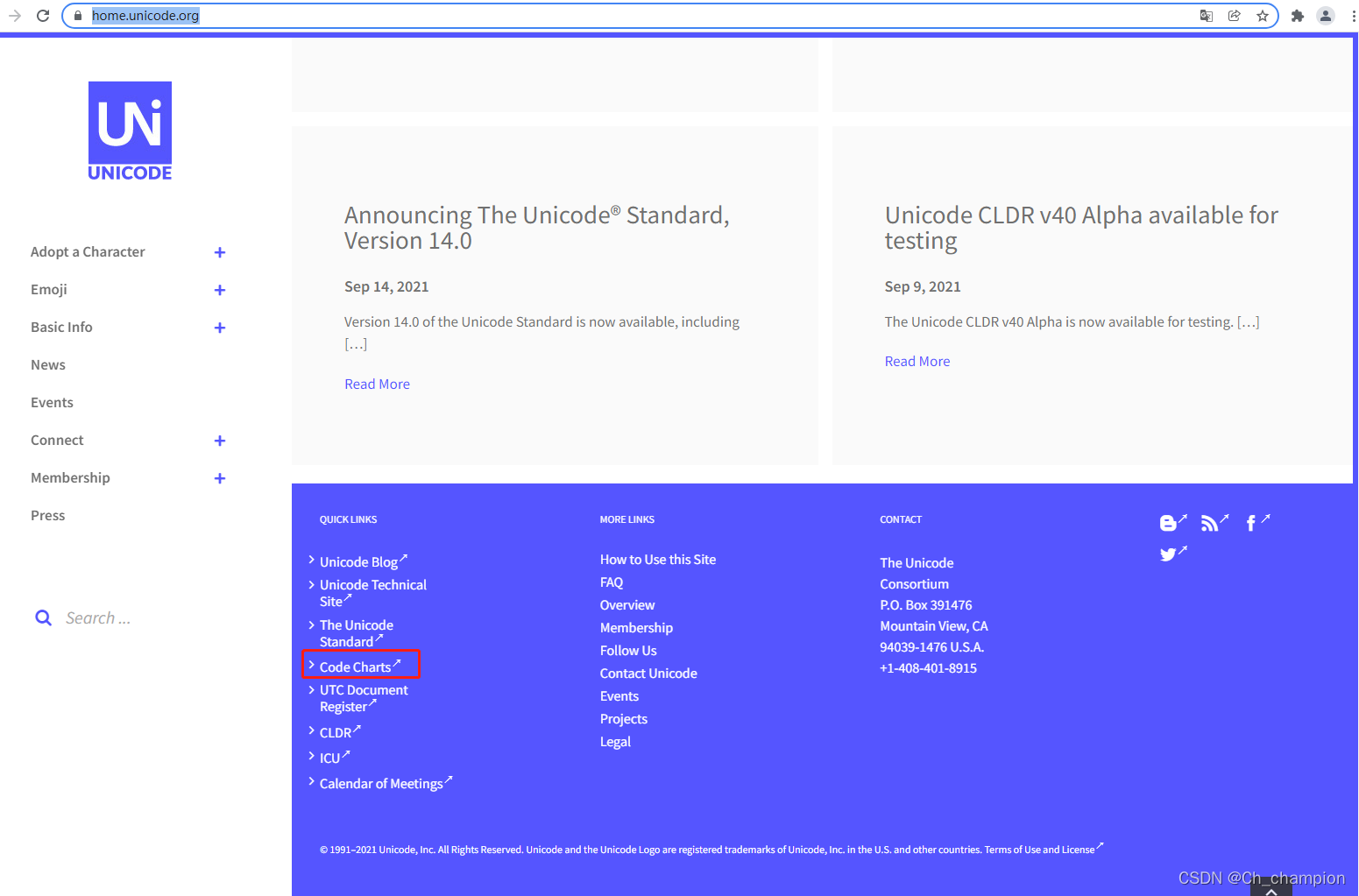Click the share icon in the address bar
Viewport: 1359px width, 896px height.
coord(1234,16)
